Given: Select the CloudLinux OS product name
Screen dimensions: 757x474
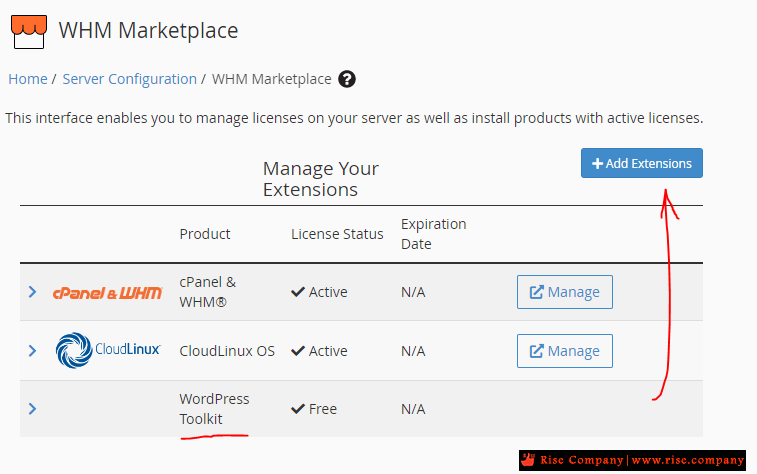Looking at the screenshot, I should click(x=227, y=351).
